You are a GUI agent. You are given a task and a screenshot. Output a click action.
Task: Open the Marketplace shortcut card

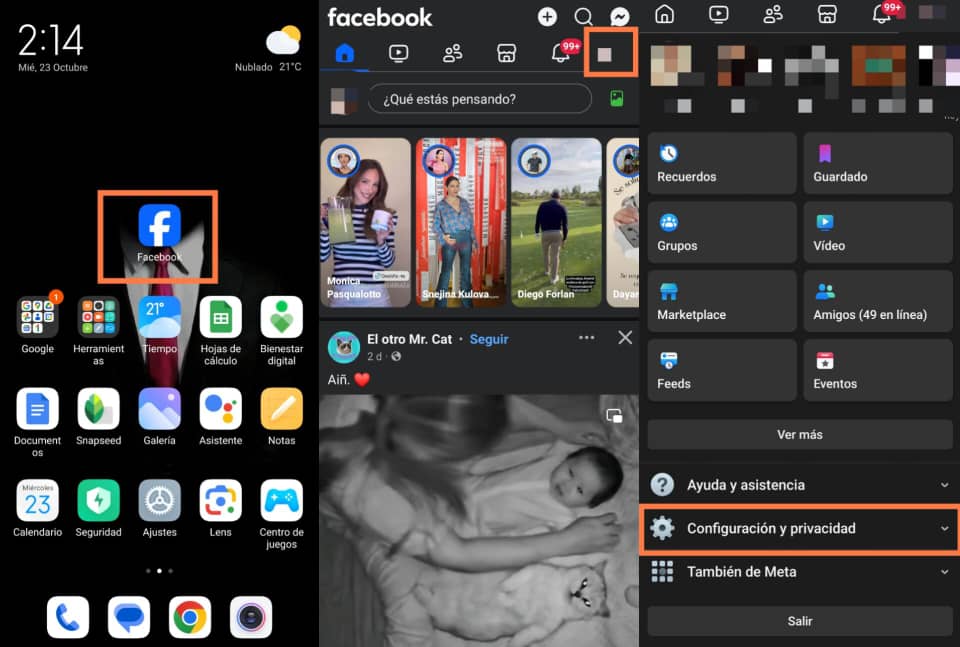pos(722,301)
